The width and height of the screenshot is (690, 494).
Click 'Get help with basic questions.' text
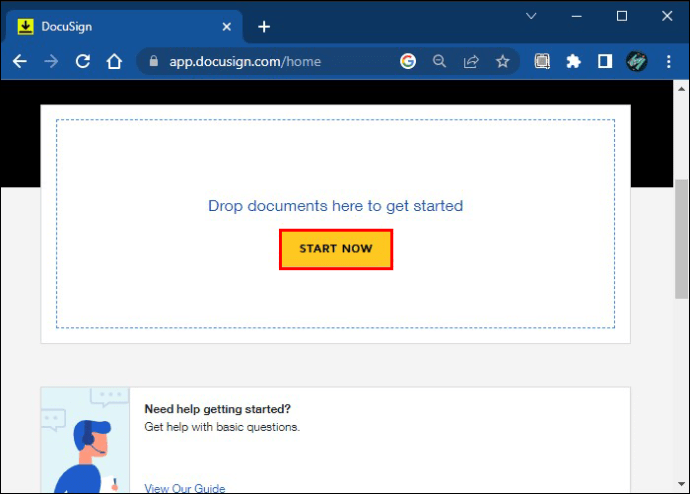222,427
